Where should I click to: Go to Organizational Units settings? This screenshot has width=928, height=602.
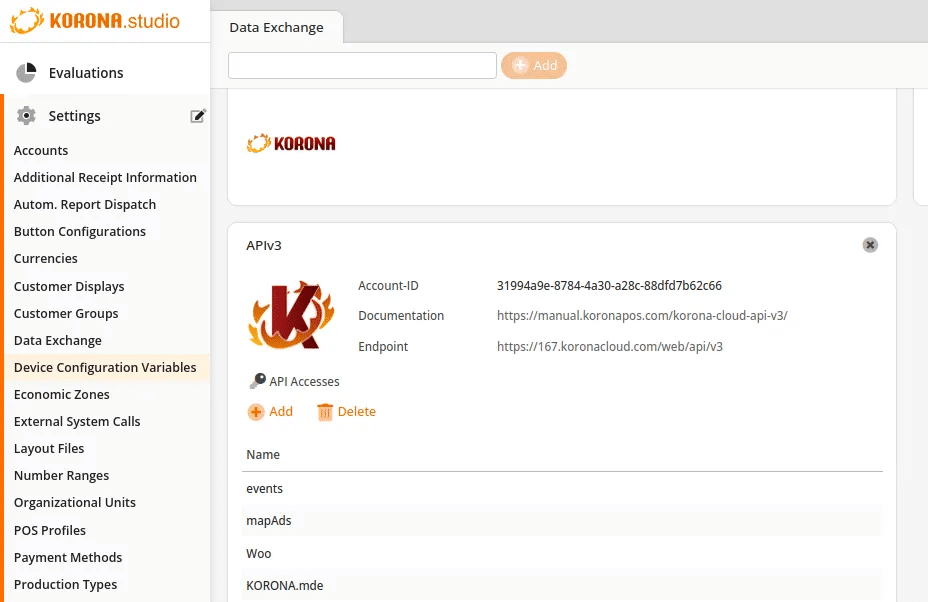coord(75,503)
